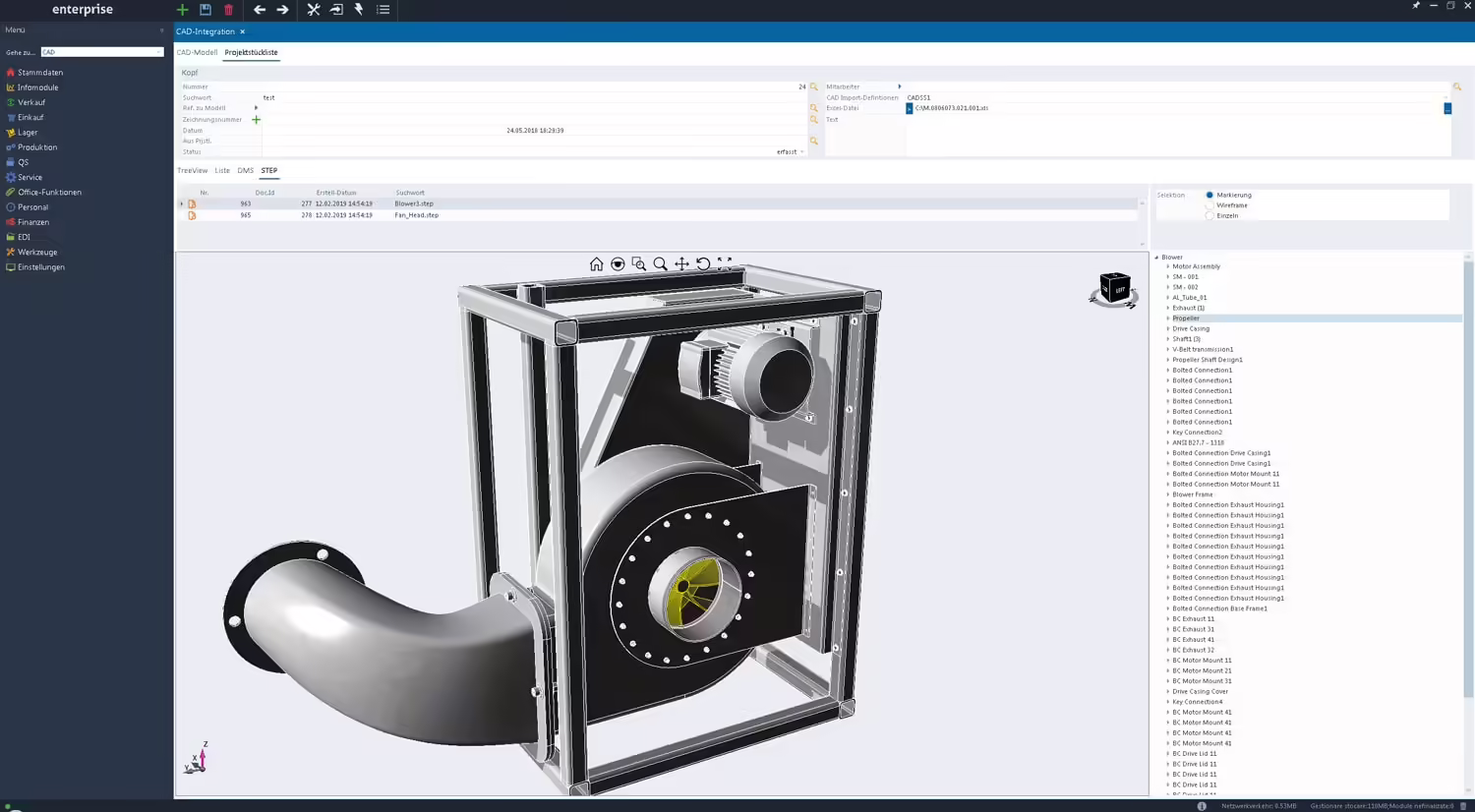Click the Gehe zu search field
Image resolution: width=1475 pixels, height=812 pixels.
pos(102,52)
